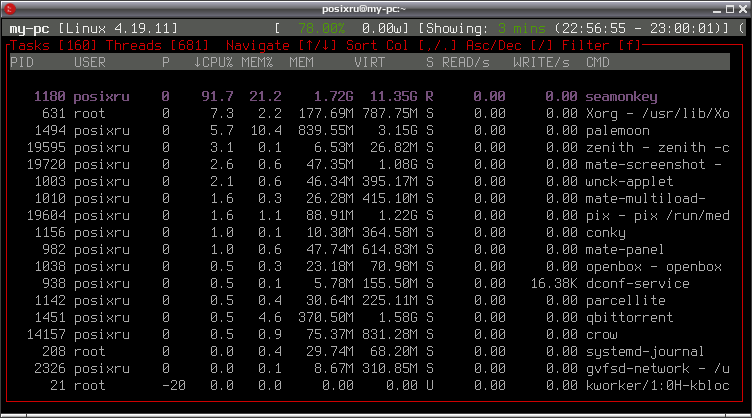Click the CMD column header
Image resolution: width=752 pixels, height=418 pixels.
[598, 62]
